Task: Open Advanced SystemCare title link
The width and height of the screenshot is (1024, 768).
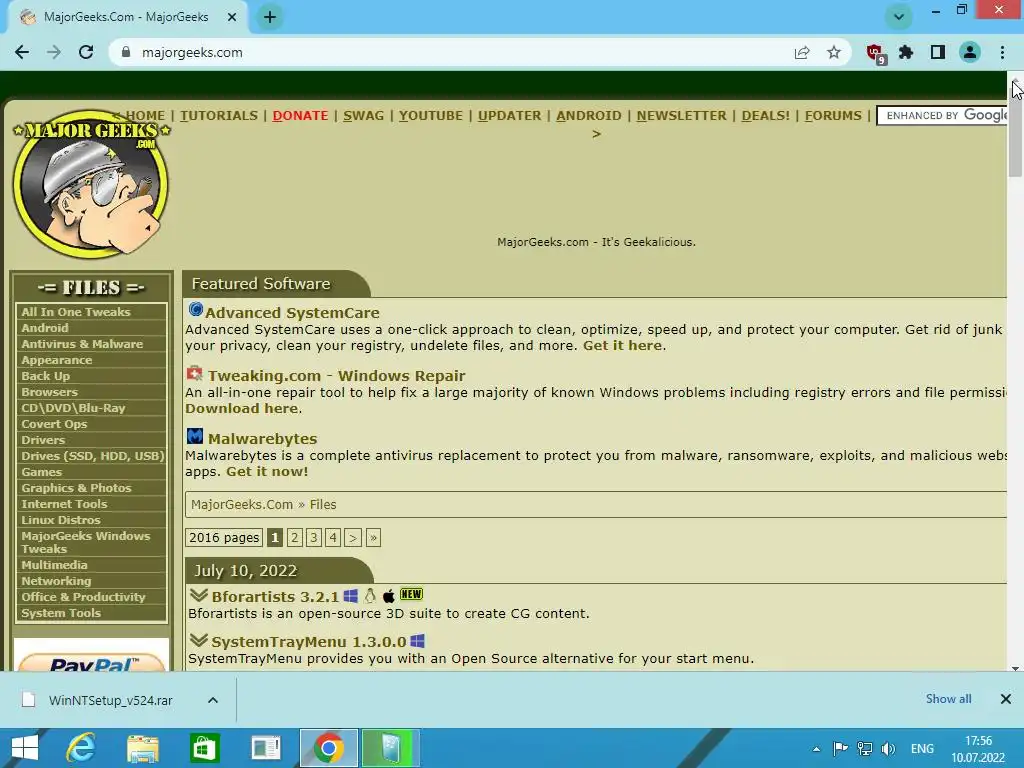Action: click(x=292, y=313)
